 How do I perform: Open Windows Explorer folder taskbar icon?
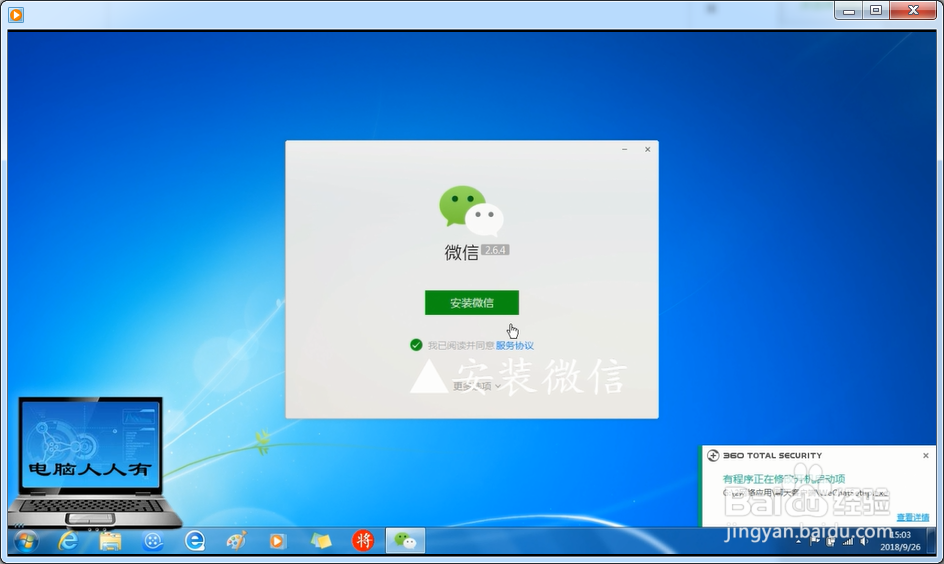point(110,541)
